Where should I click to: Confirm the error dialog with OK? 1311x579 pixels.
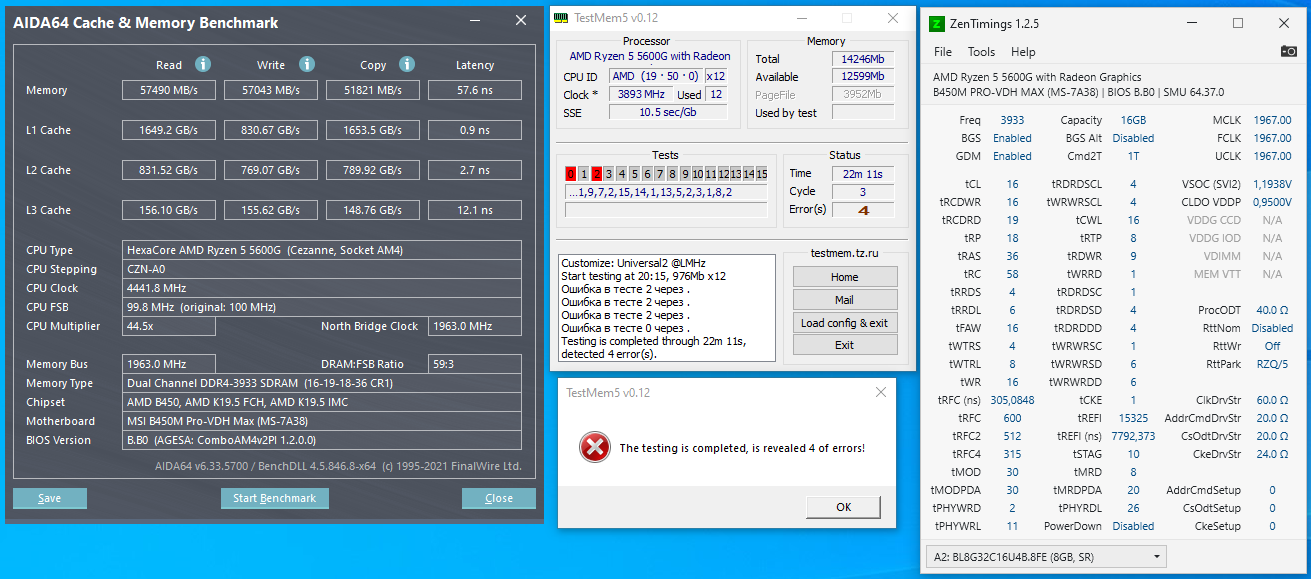844,507
